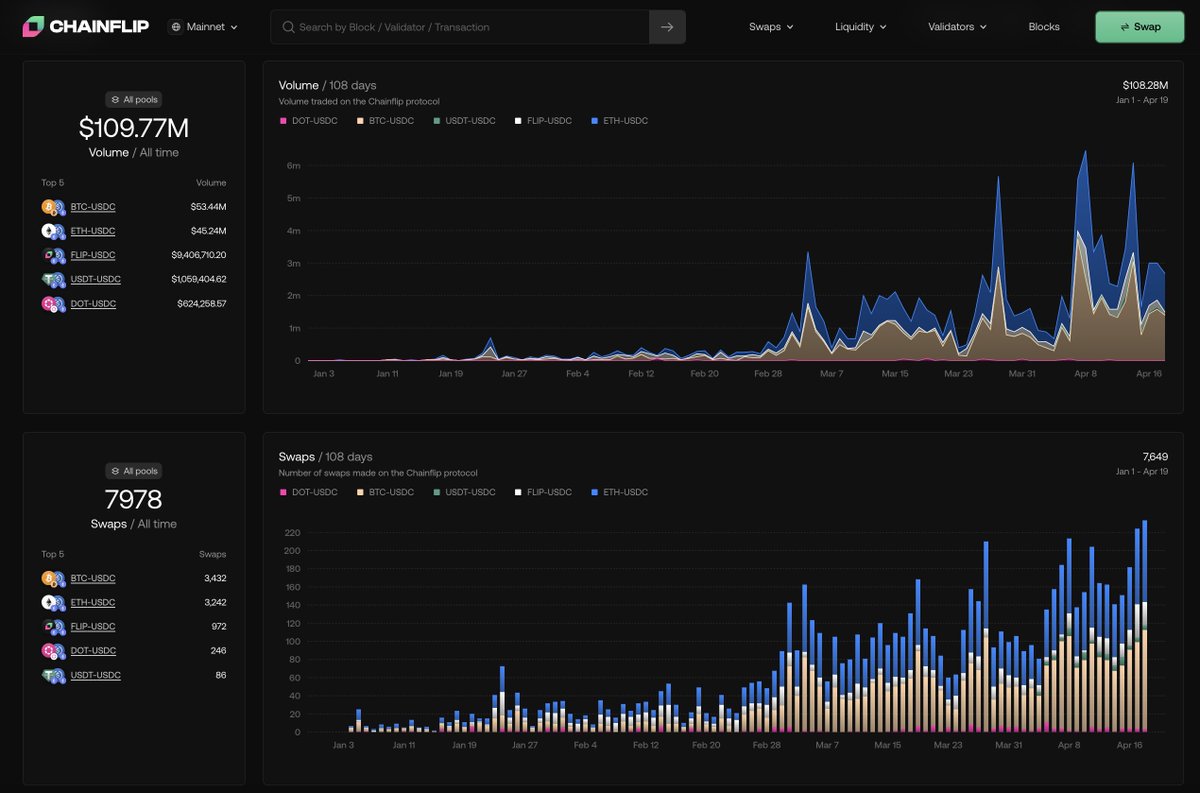Click the 3,242 swaps count for ETH-USDC
The width and height of the screenshot is (1200, 793).
[213, 602]
